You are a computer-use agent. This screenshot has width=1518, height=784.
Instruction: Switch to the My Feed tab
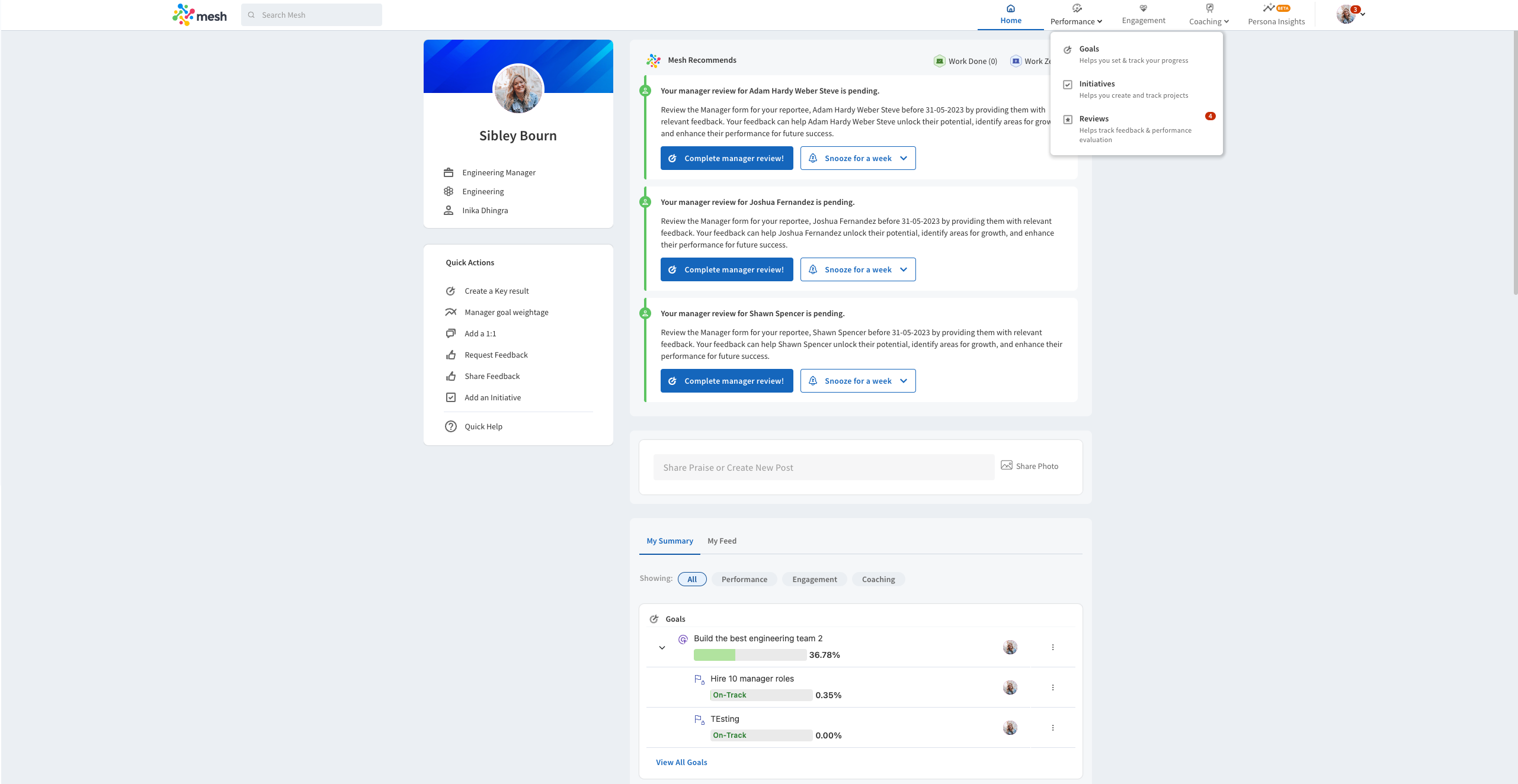[x=721, y=541]
